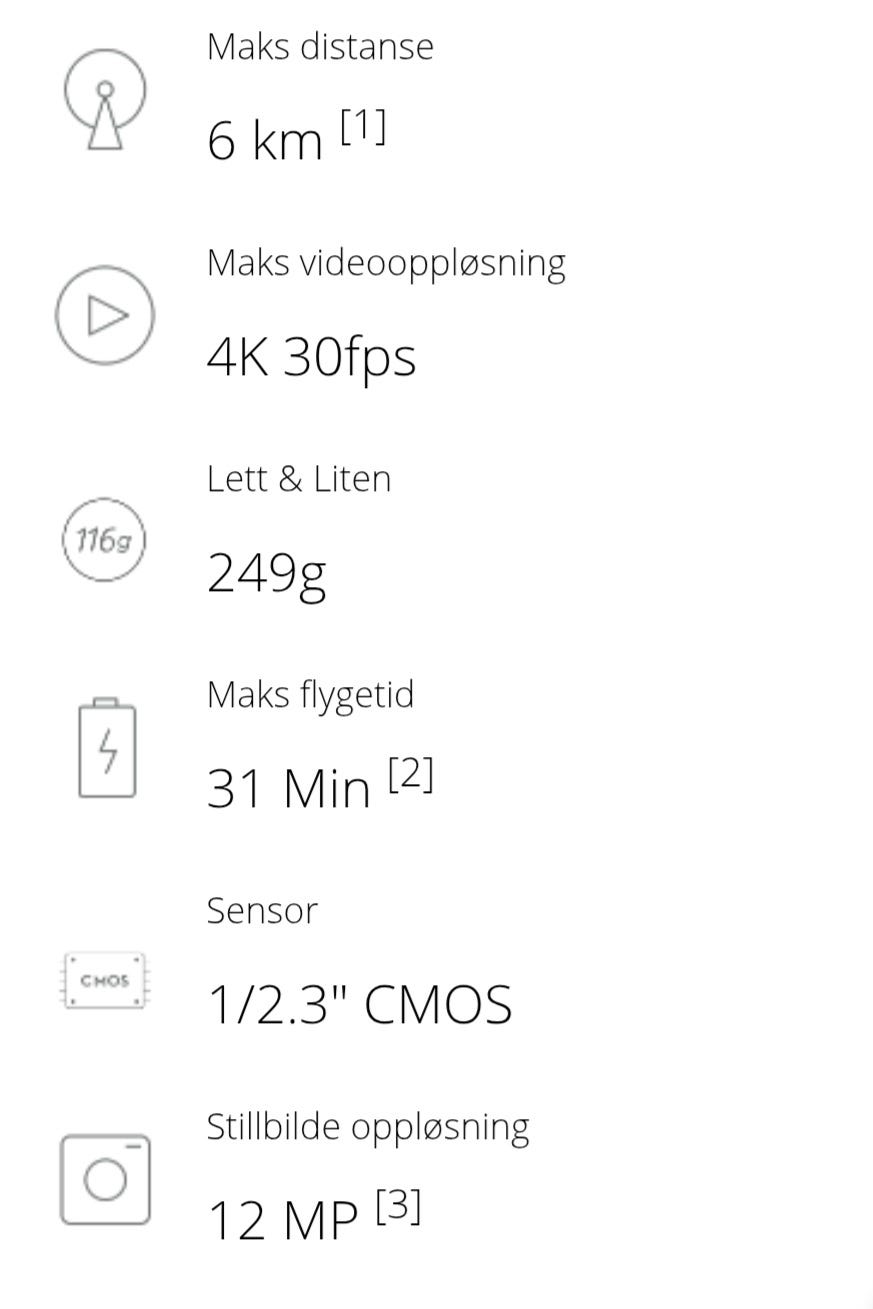Open footnote [3] next to 12 MP
Screen dimensions: 873x1309
click(x=399, y=1207)
